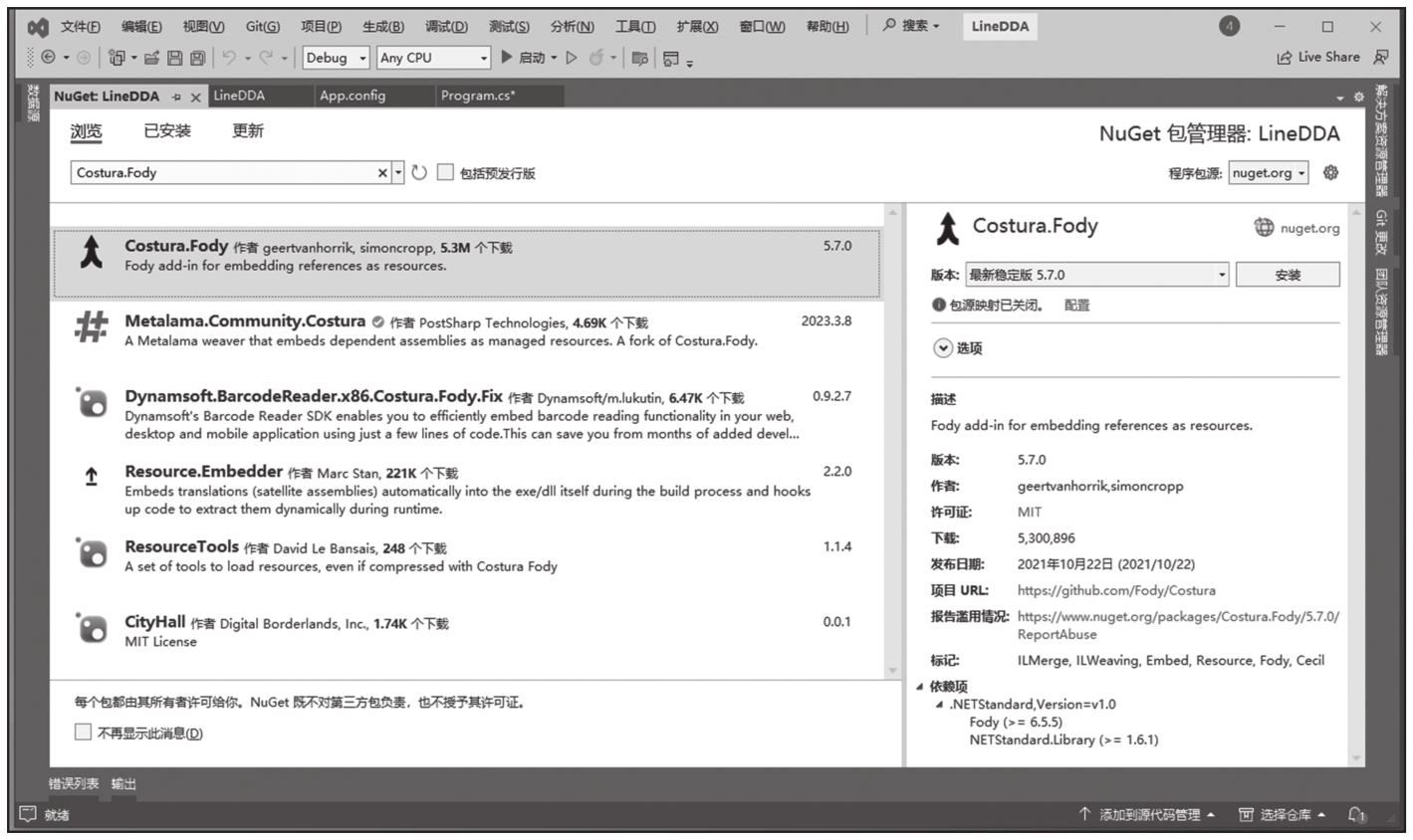Image resolution: width=1413 pixels, height=840 pixels.
Task: Click the feedback icon next to Live Share
Action: pyautogui.click(x=1381, y=58)
